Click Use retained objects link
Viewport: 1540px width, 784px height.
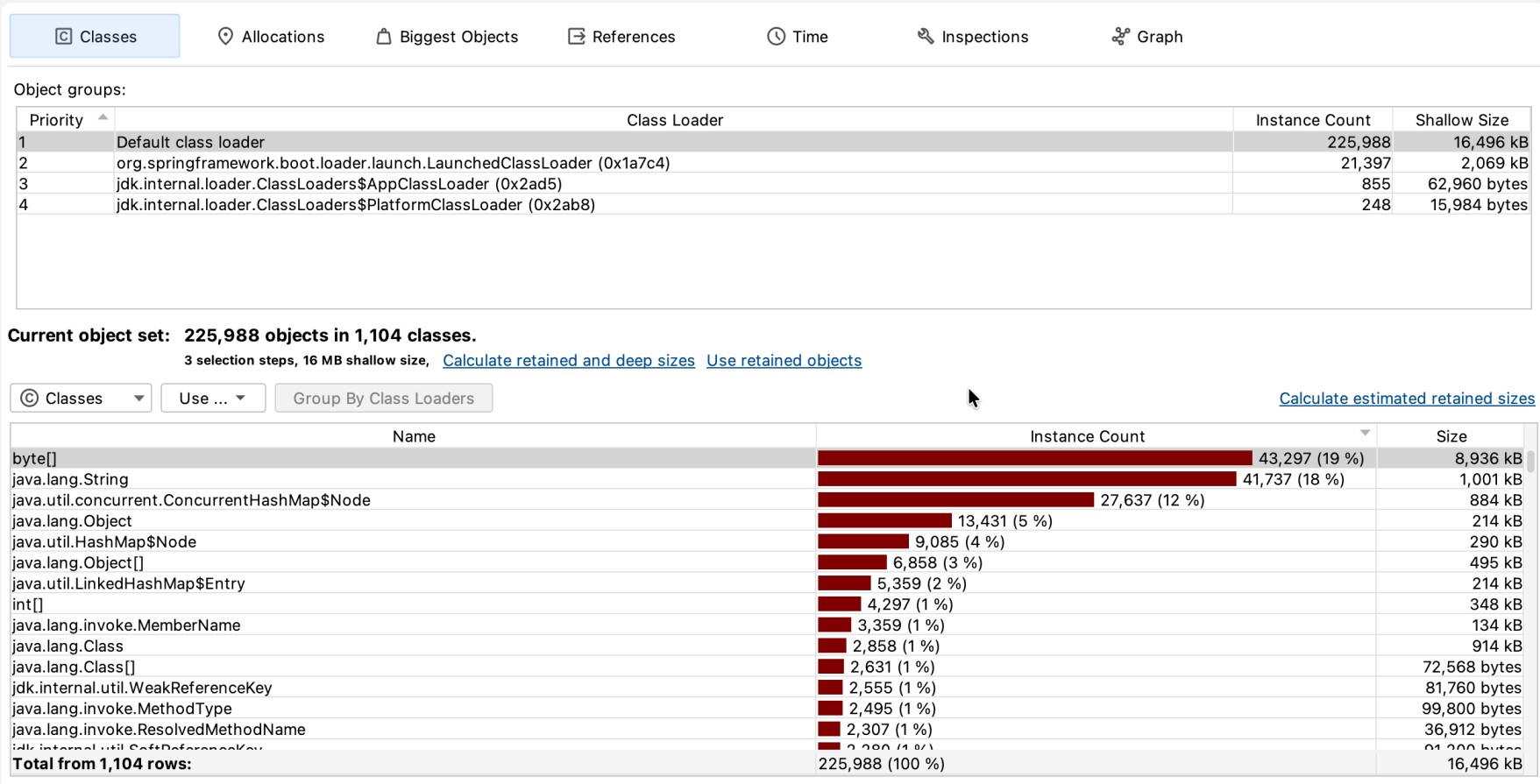pyautogui.click(x=784, y=360)
